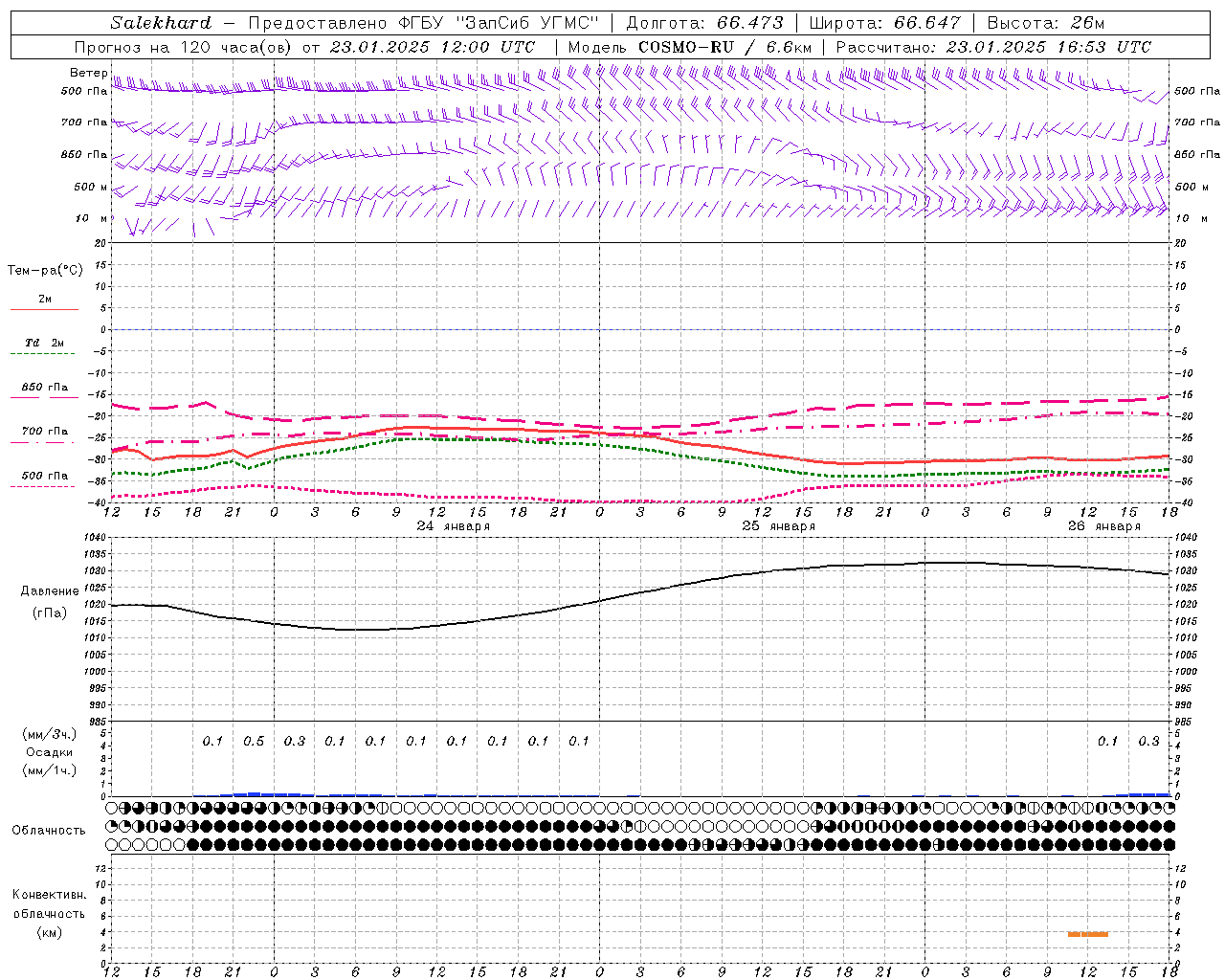Click the "Ветер" wind panel label
This screenshot has width=1225, height=980.
[88, 73]
